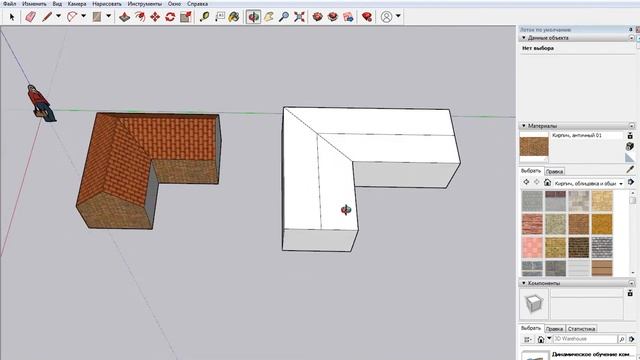Switch to Components Правка tab
Image resolution: width=640 pixels, height=360 pixels.
click(554, 329)
